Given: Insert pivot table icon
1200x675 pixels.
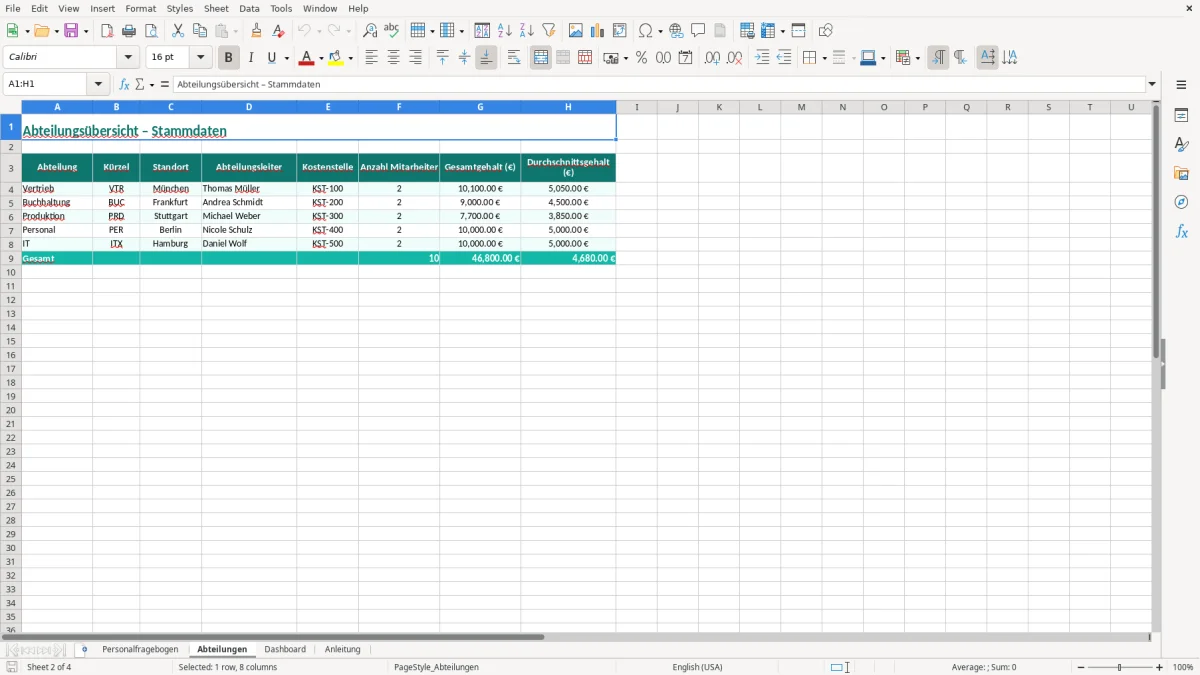Looking at the screenshot, I should coord(620,31).
